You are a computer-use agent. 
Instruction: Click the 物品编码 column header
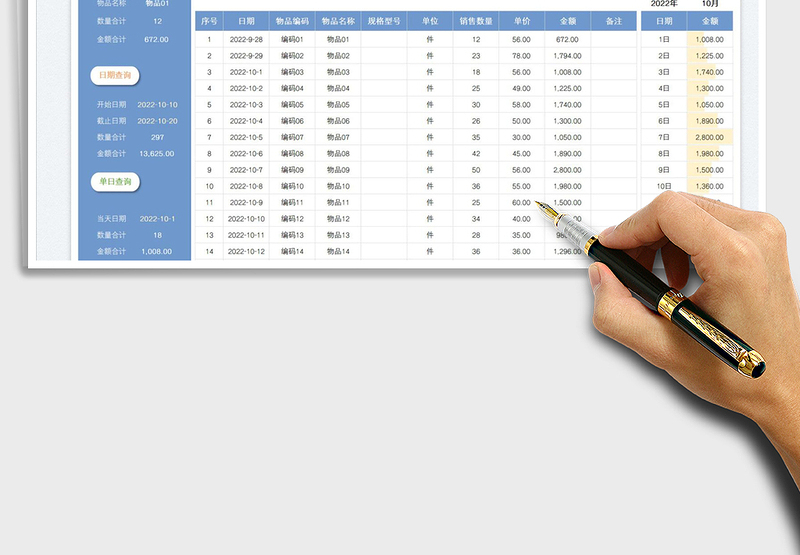(292, 21)
